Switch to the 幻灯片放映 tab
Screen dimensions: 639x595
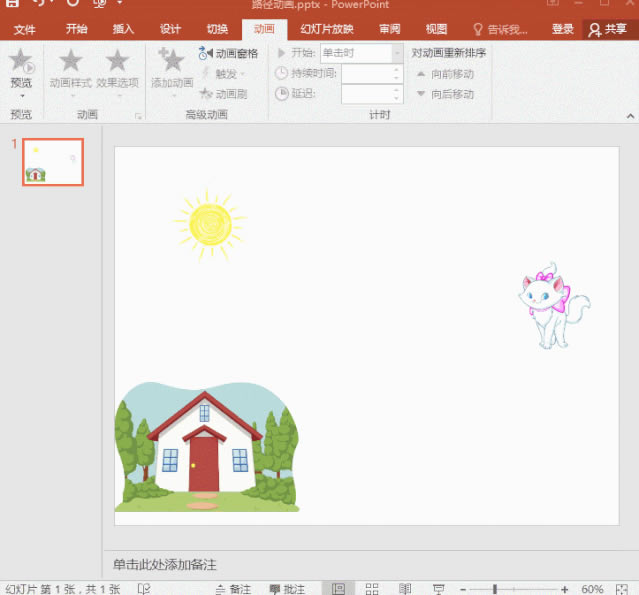[x=326, y=29]
